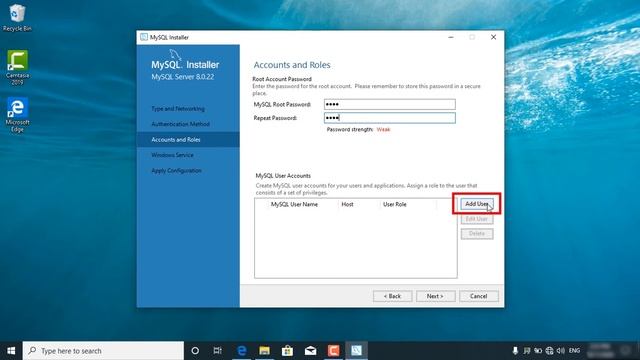Open Mail app from the taskbar

pyautogui.click(x=310, y=351)
